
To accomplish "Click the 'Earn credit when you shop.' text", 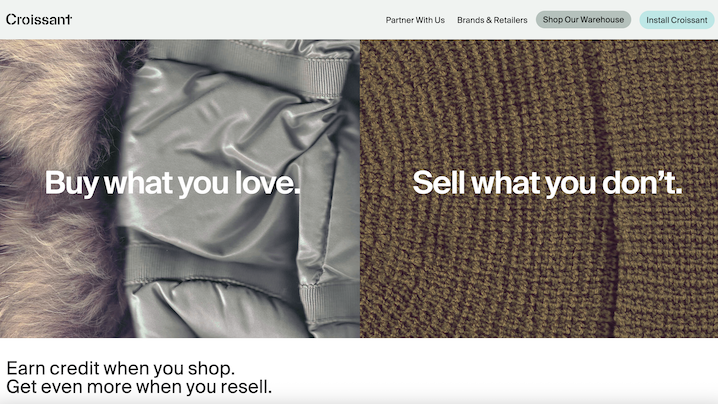I will point(120,368).
